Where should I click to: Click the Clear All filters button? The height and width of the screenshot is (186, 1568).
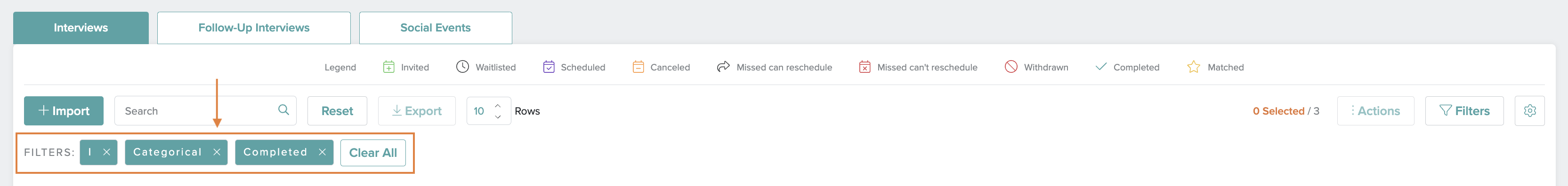372,153
